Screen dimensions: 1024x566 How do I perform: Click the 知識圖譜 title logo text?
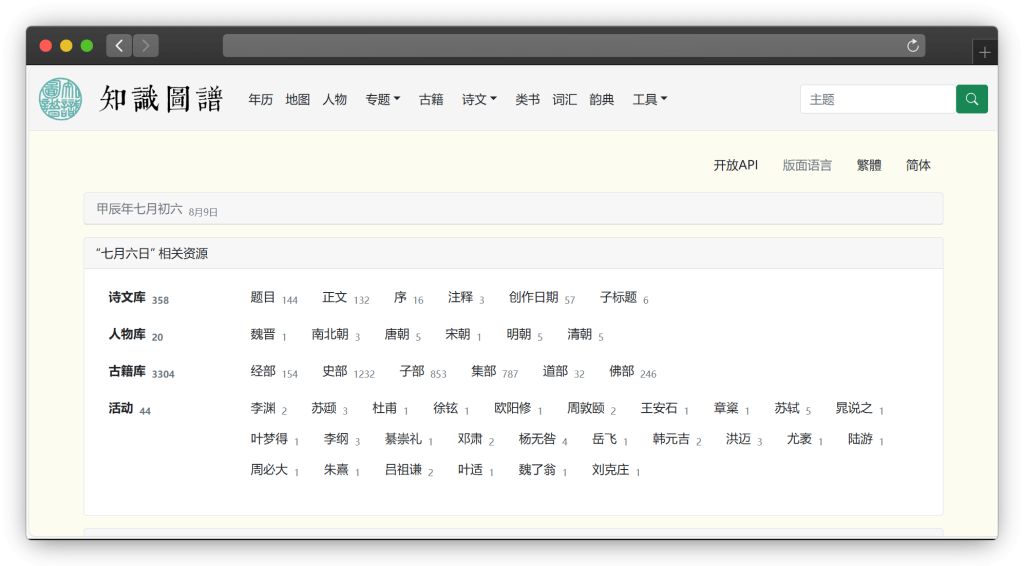pyautogui.click(x=160, y=99)
